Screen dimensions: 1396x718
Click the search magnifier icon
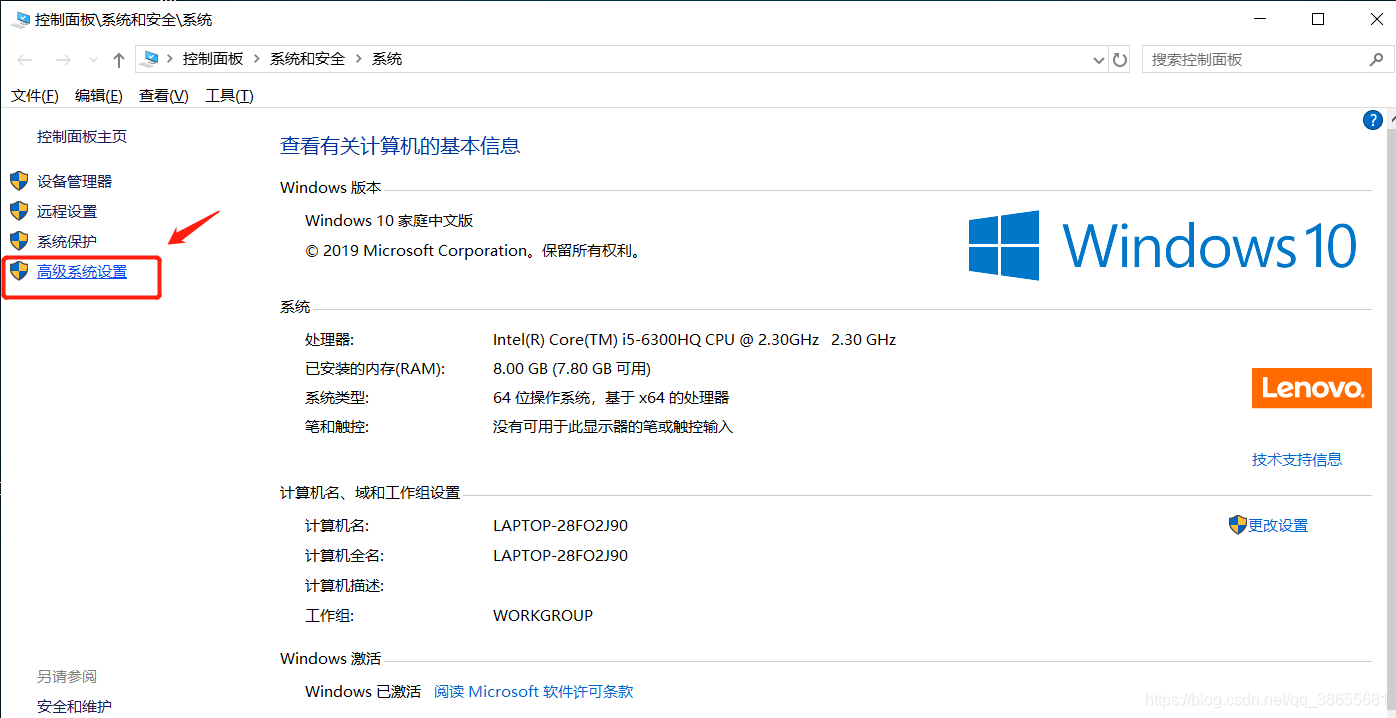[1376, 60]
